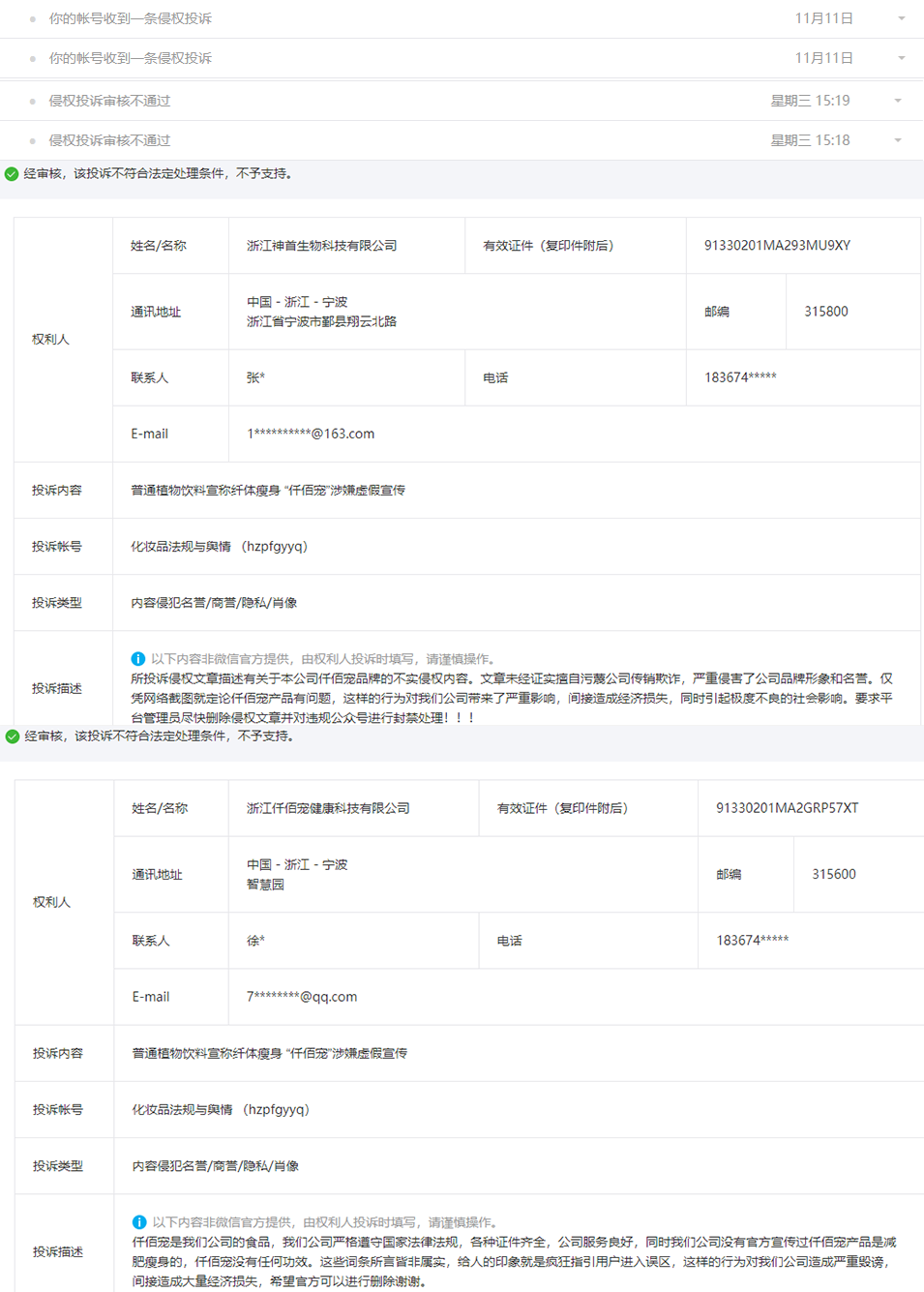Click 投诉帐号 value in the first complaint table
924x1292 pixels.
(220, 547)
